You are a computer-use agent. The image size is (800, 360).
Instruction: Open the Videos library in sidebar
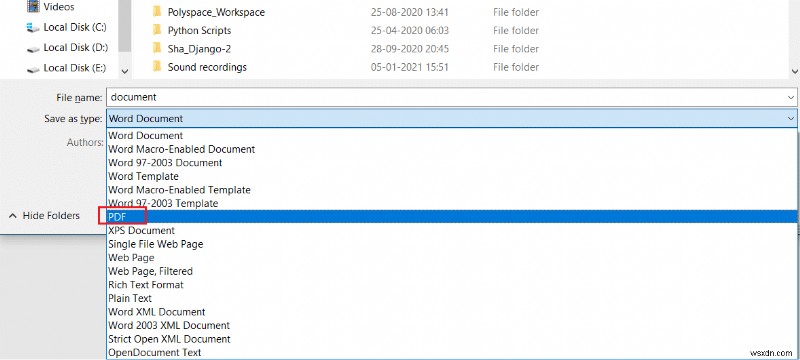click(x=59, y=7)
